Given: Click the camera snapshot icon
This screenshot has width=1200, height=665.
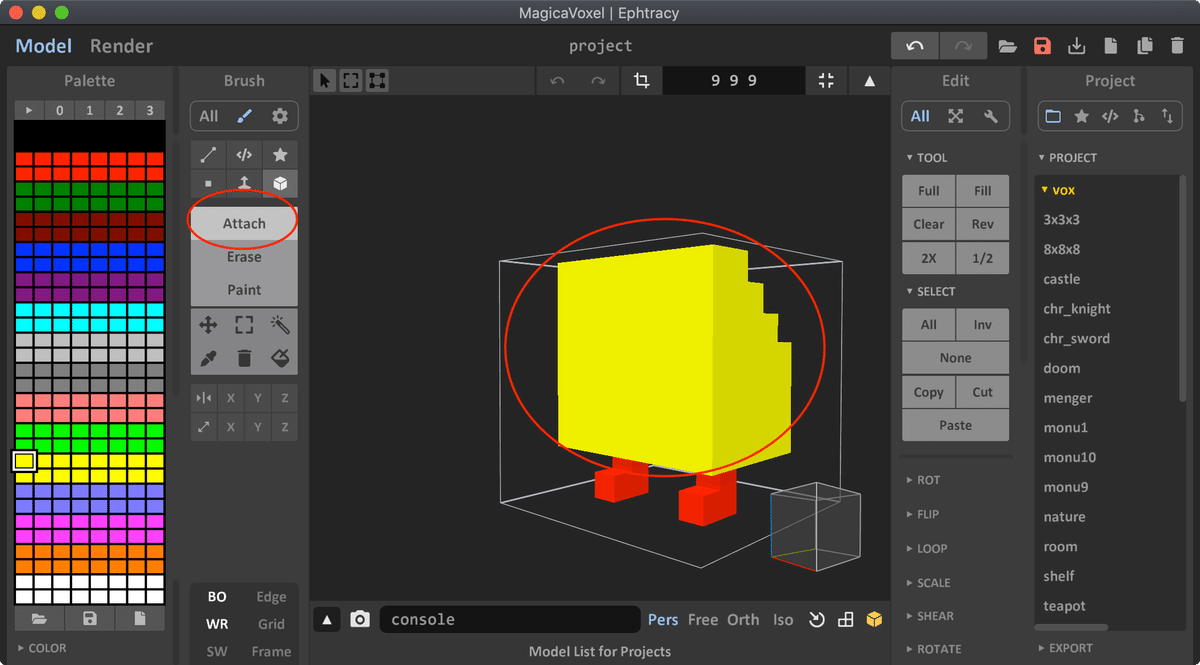Looking at the screenshot, I should 360,620.
